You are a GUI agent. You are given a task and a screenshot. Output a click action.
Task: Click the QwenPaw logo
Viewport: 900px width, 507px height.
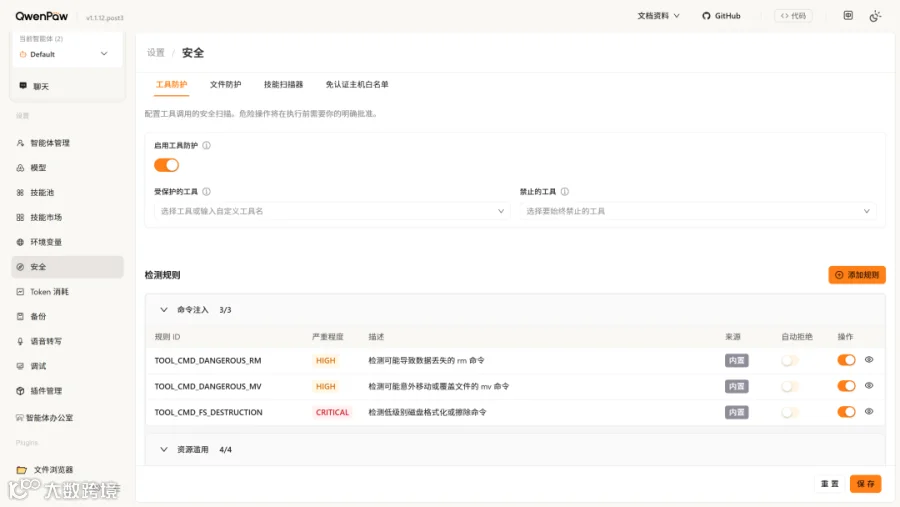pos(42,16)
